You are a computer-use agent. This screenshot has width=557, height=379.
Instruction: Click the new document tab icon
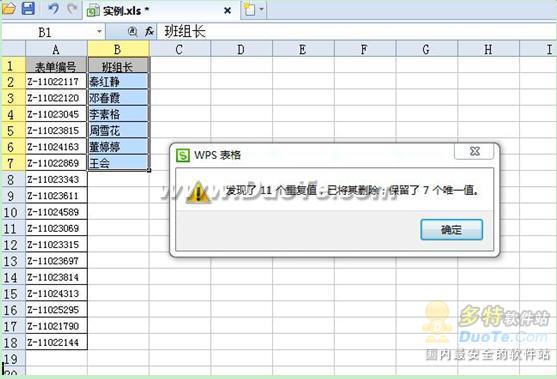coord(249,9)
